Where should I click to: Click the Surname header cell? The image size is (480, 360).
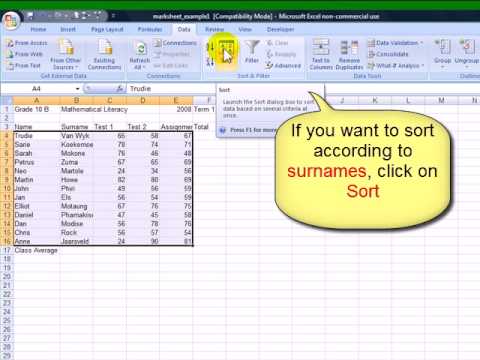click(76, 127)
